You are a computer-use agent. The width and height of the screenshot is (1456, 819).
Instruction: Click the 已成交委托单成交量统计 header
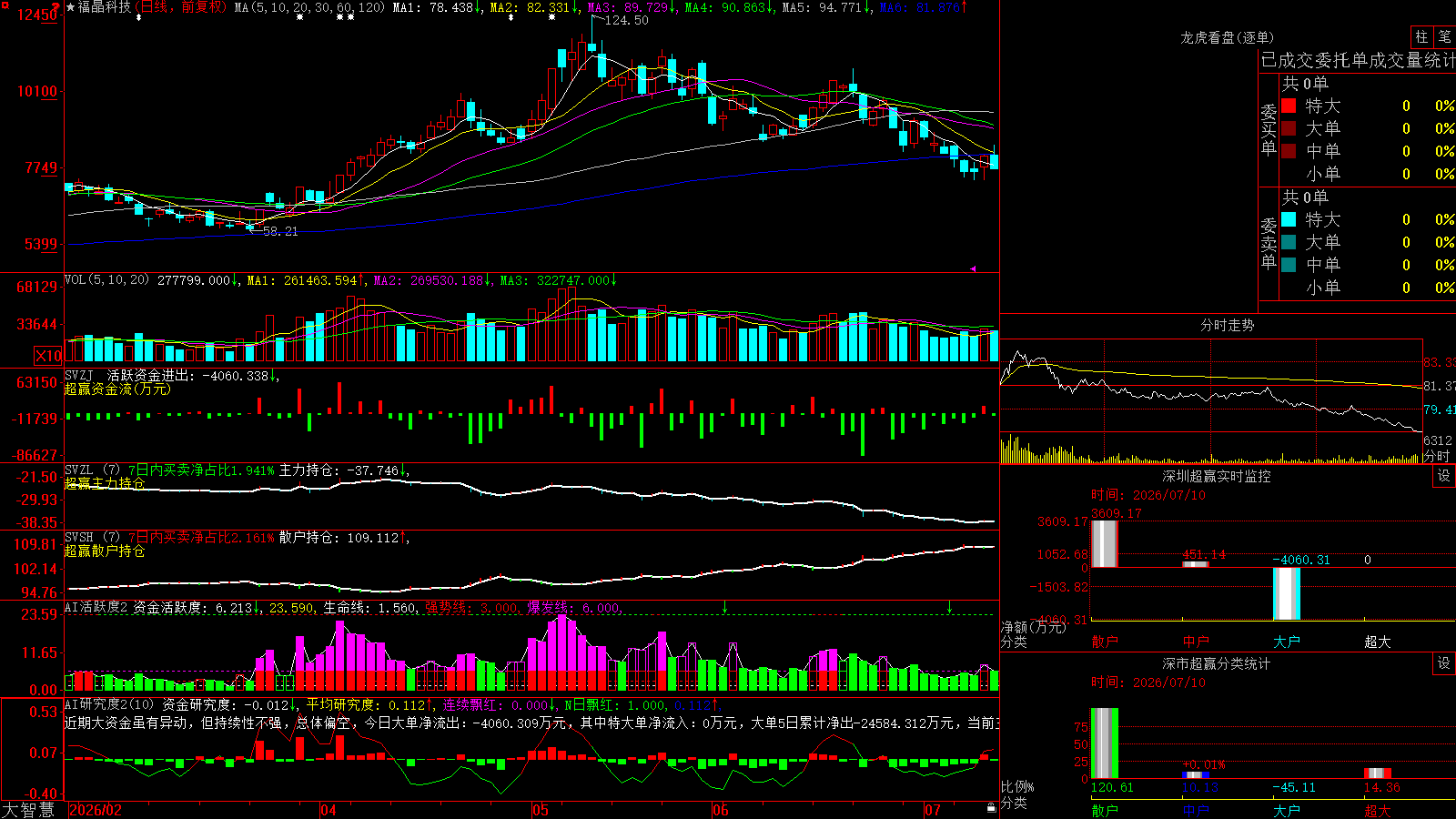(1358, 60)
